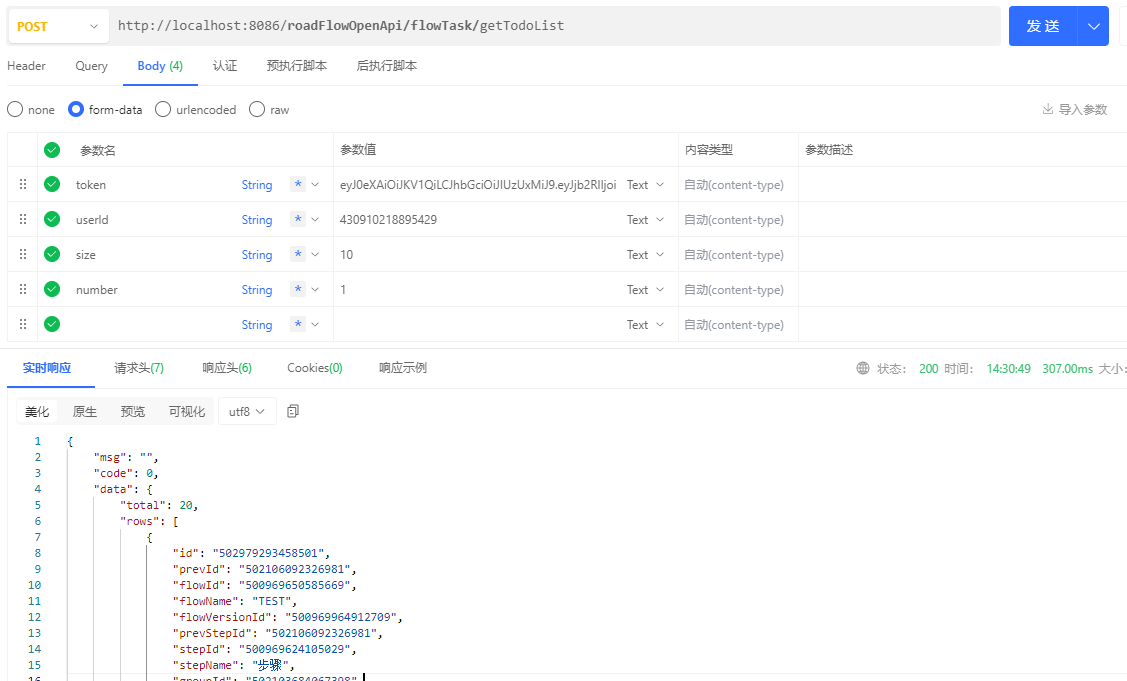Click the "flowName": "TEST" line
This screenshot has height=681, width=1127.
pos(234,601)
